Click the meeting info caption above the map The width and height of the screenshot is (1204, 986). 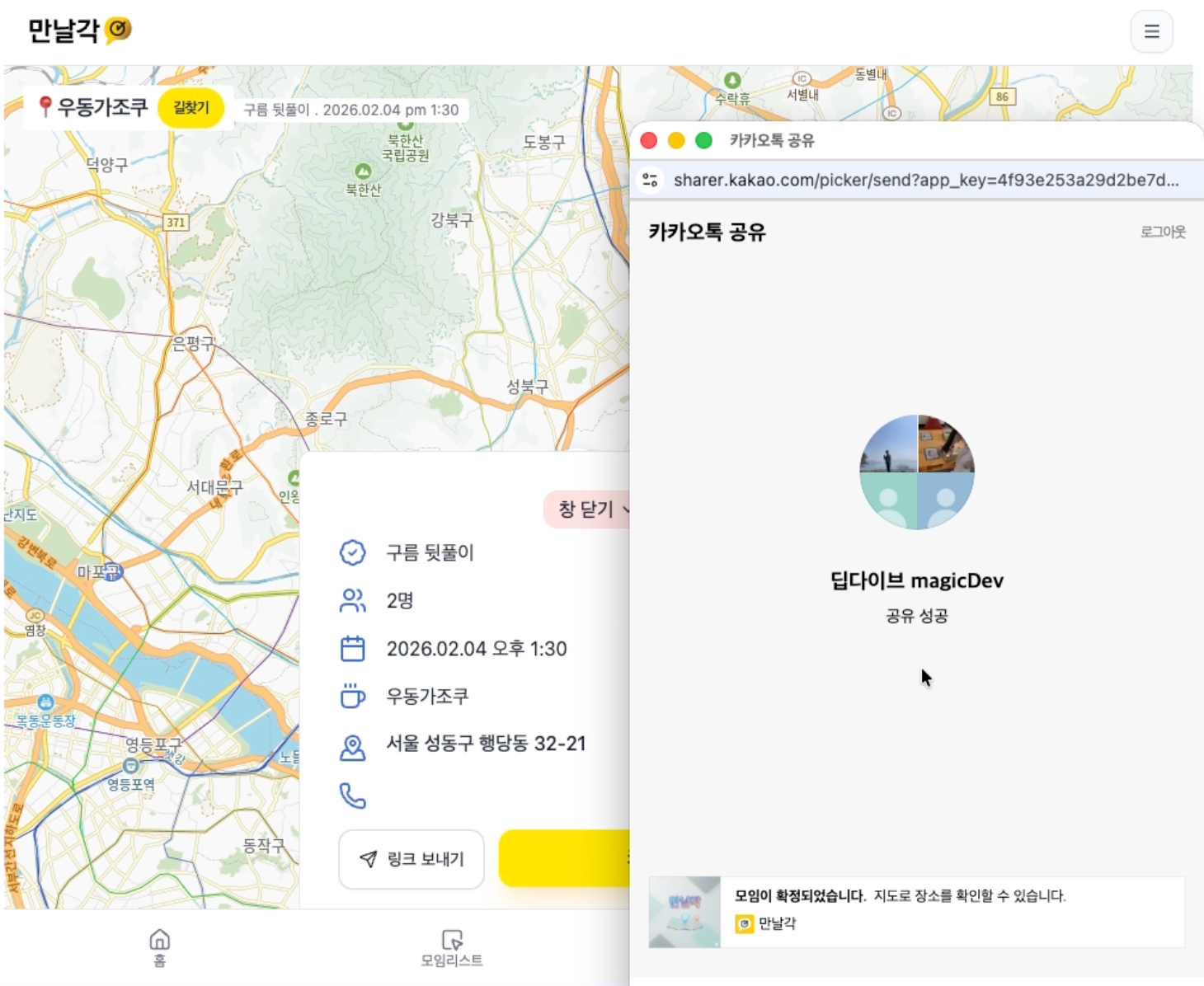[351, 110]
